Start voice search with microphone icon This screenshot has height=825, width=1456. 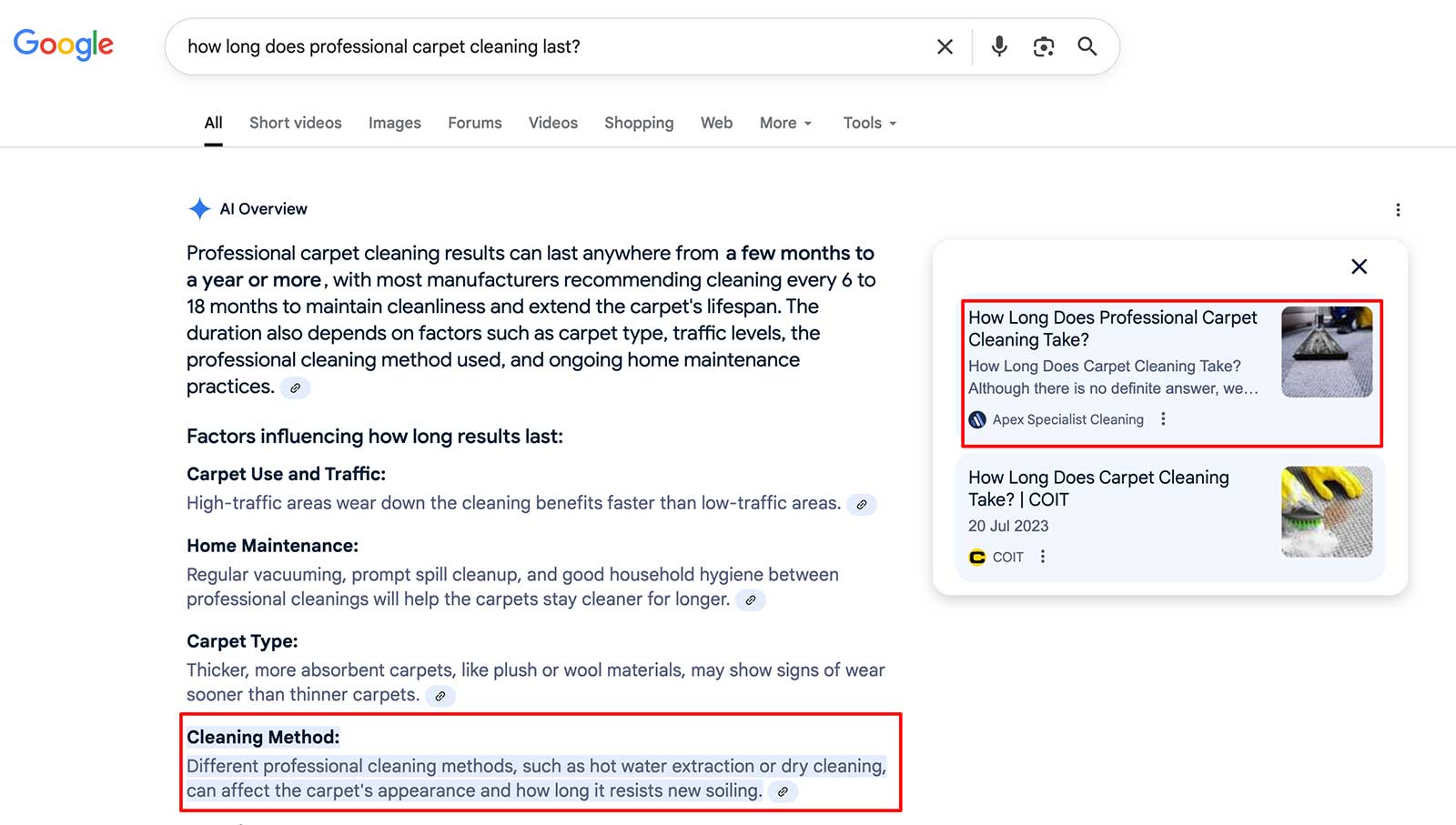[x=999, y=46]
